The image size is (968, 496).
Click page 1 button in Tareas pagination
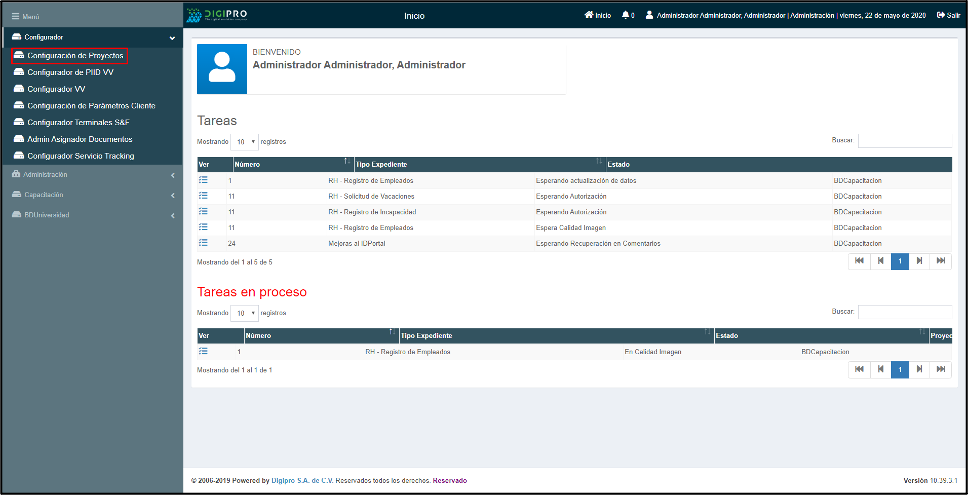tap(900, 261)
